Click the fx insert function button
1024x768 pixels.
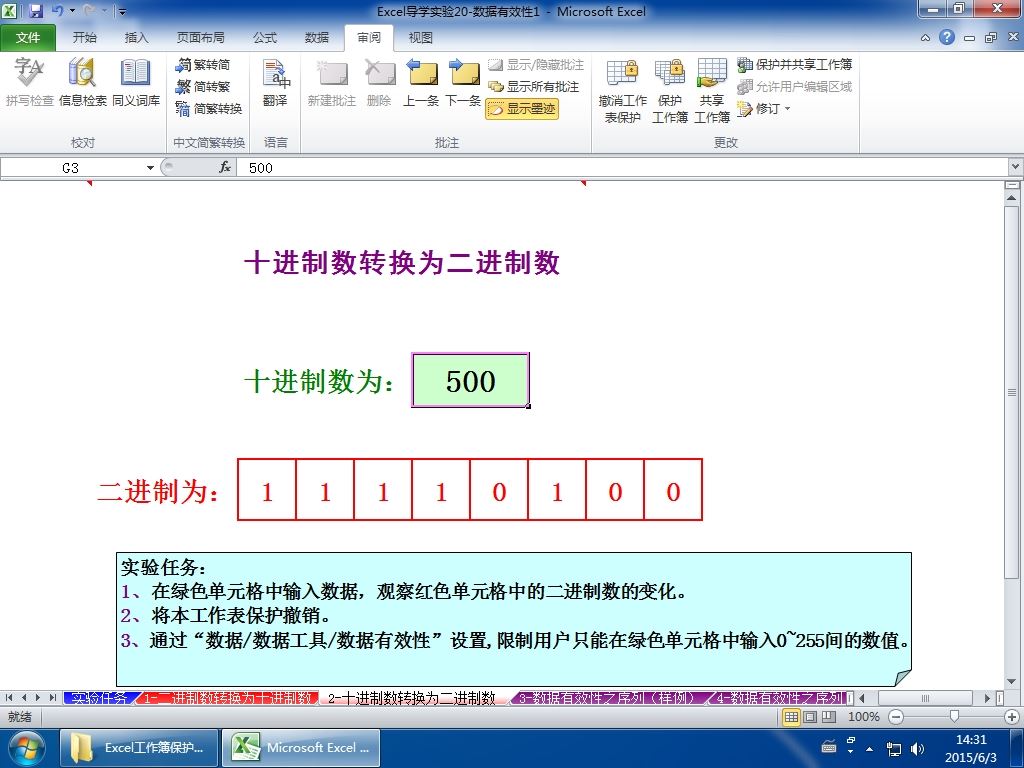coord(225,168)
